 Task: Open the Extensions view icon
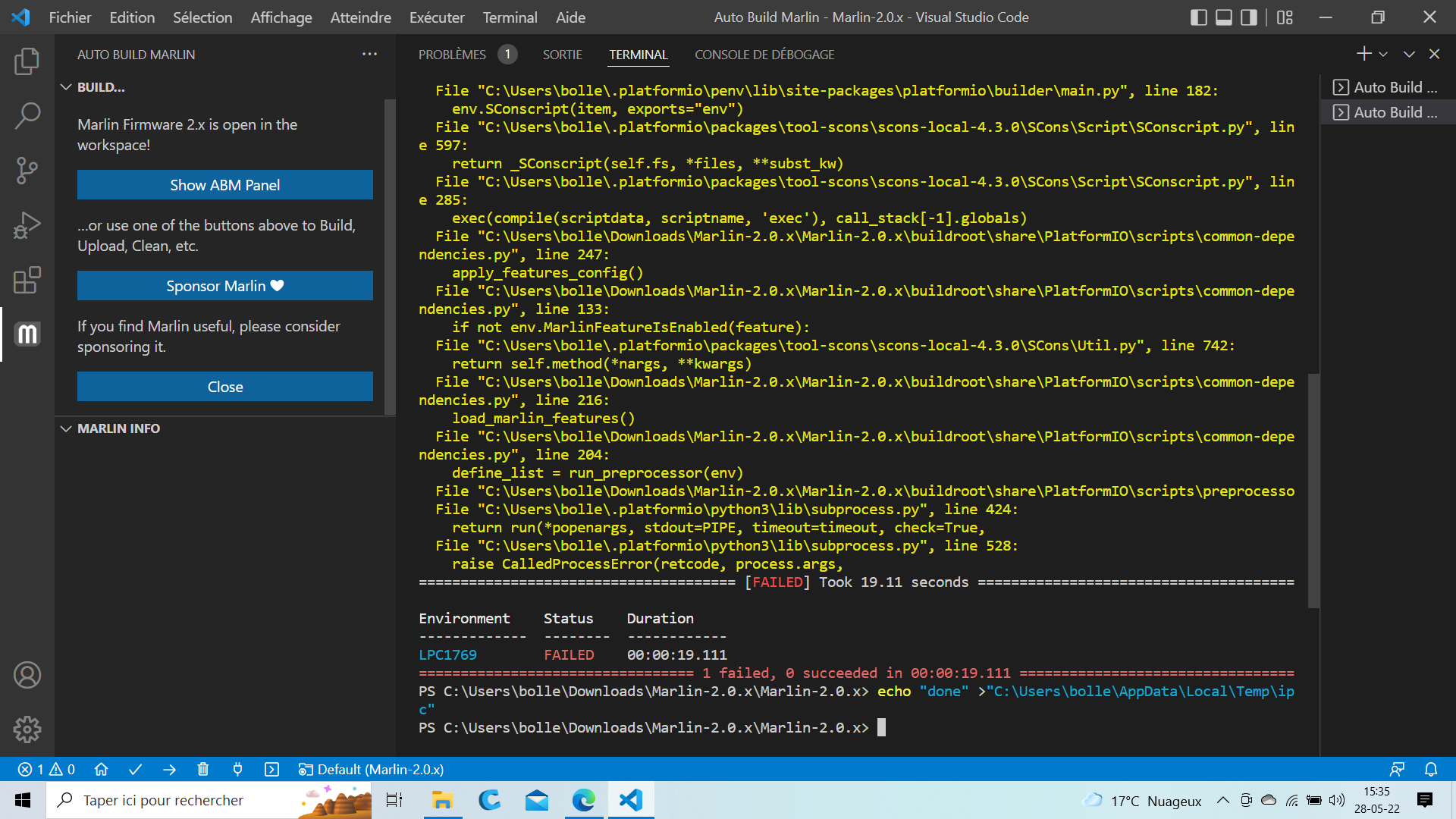[27, 280]
